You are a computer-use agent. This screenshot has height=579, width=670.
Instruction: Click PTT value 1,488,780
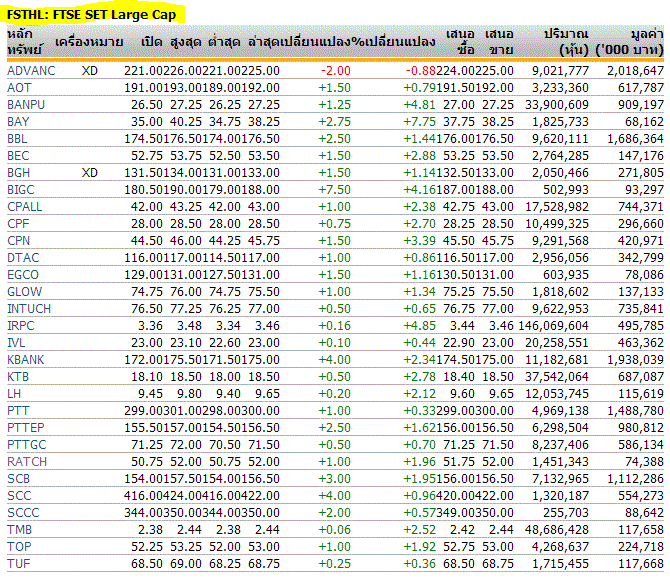pyautogui.click(x=635, y=411)
